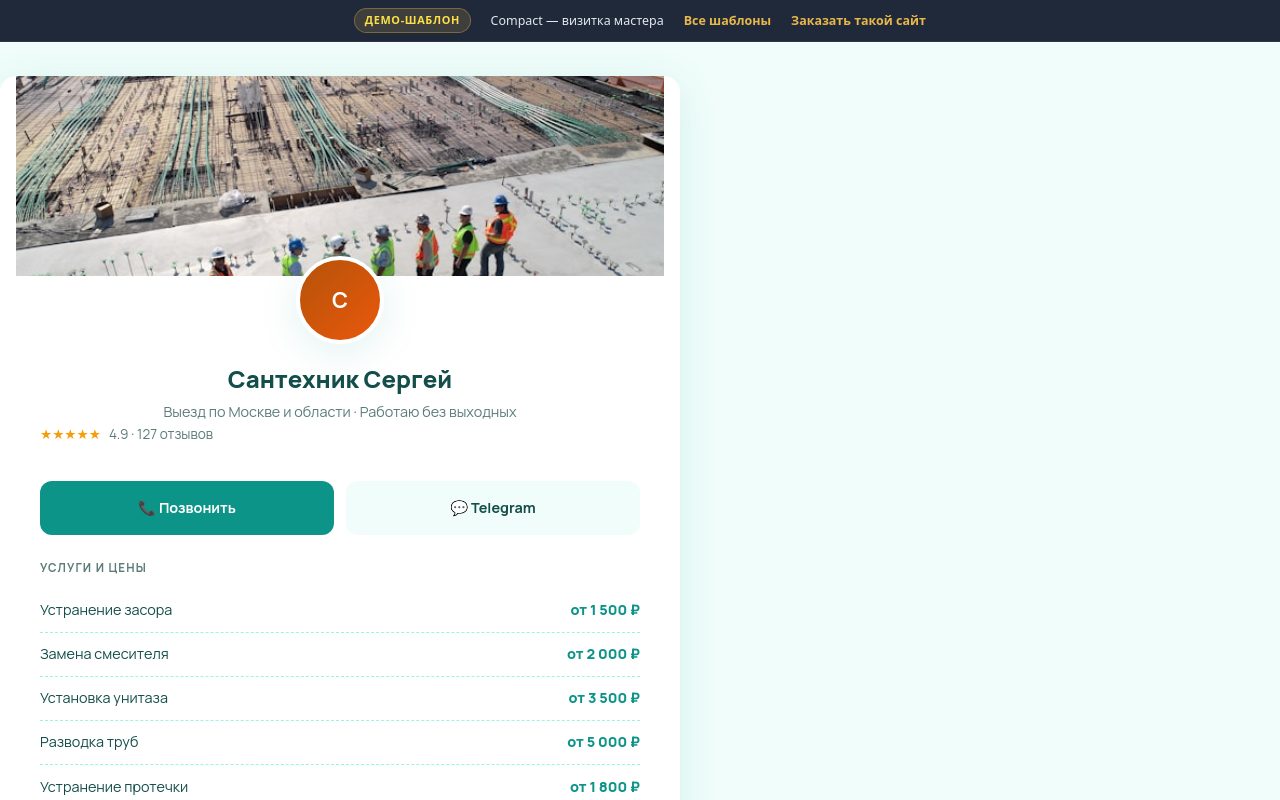Image resolution: width=1280 pixels, height=800 pixels.
Task: Select the Замена смесителя service row
Action: pos(340,654)
